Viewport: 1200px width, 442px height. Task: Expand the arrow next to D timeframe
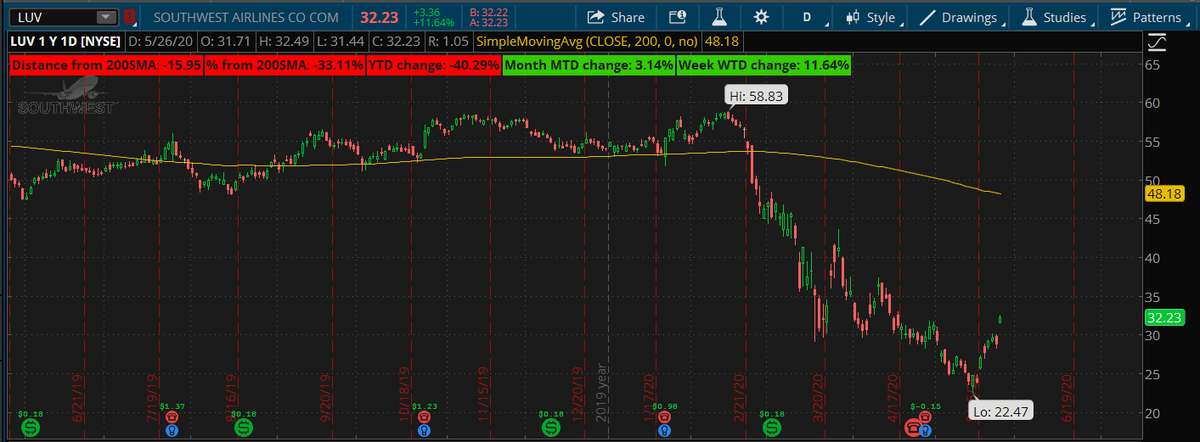[x=827, y=23]
